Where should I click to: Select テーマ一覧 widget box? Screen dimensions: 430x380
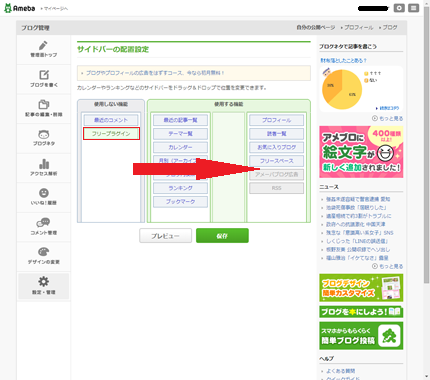point(180,134)
